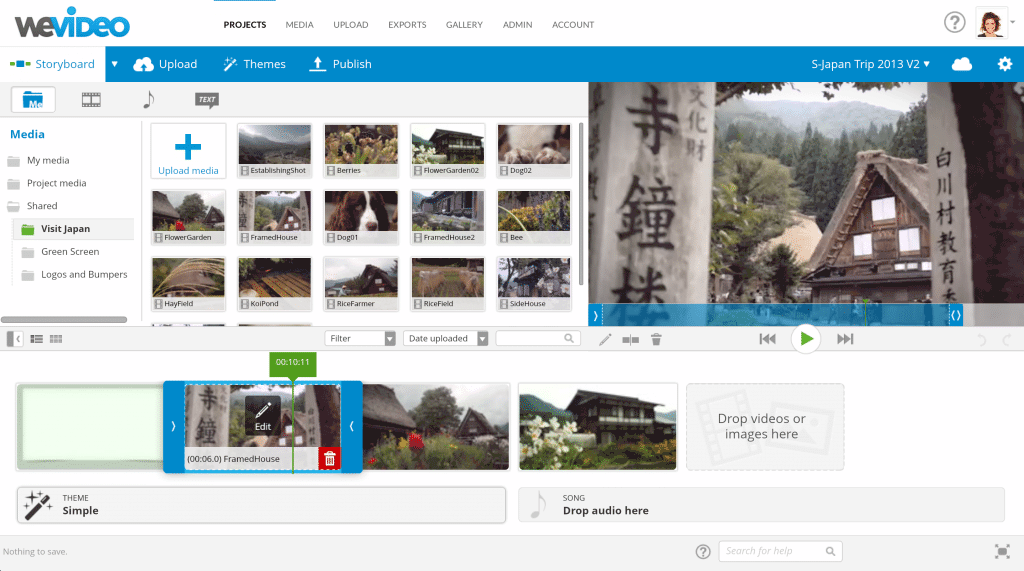
Task: Skip to the previous clip
Action: click(x=767, y=338)
